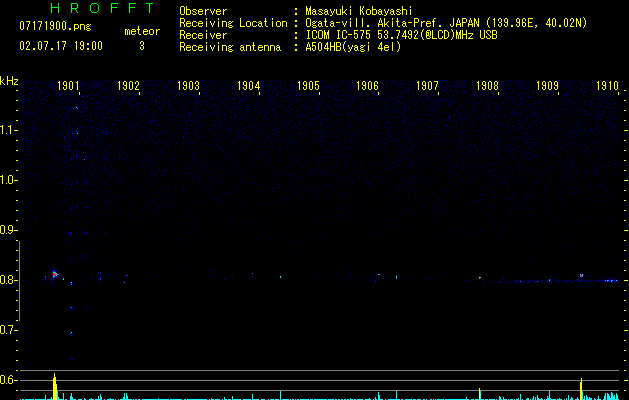Click the tall yellow power peak before 1901
This screenshot has height=400, width=629.
(55, 386)
